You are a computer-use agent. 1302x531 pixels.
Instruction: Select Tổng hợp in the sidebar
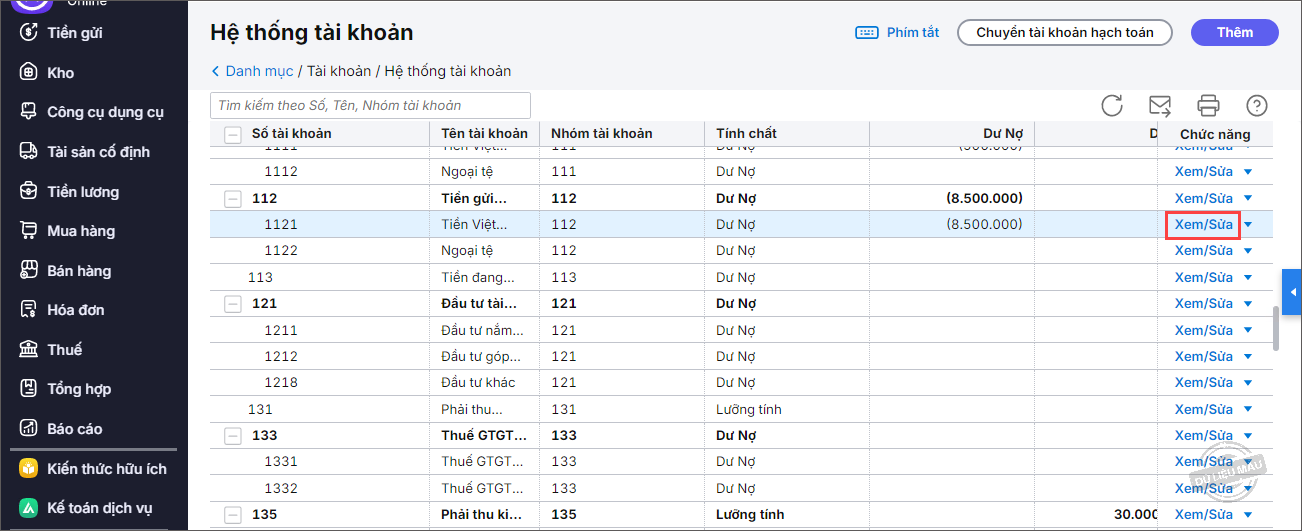click(x=78, y=389)
